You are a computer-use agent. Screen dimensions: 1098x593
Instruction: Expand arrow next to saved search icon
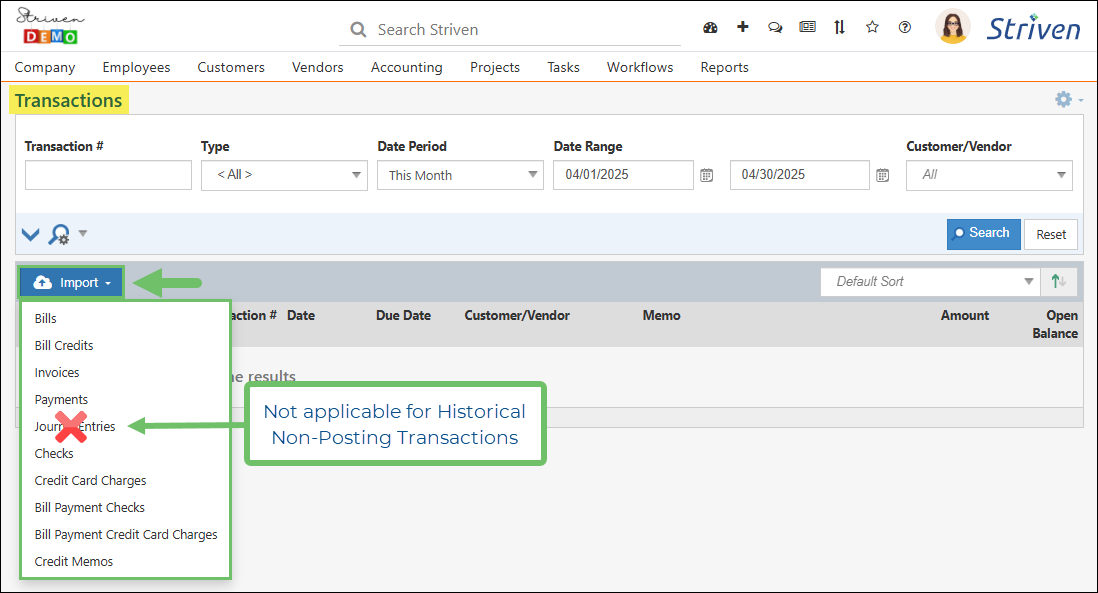click(x=83, y=233)
